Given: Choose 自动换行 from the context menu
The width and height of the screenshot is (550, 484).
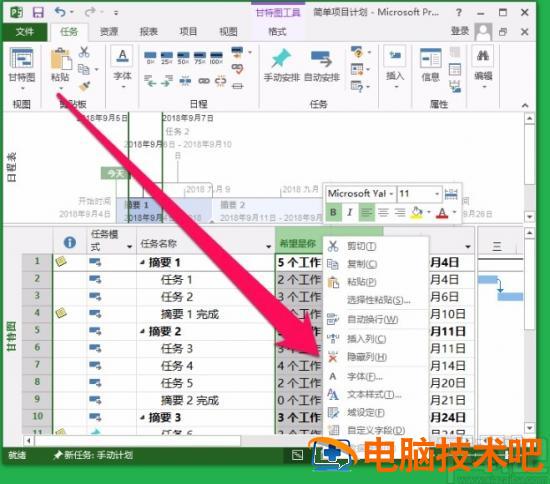Looking at the screenshot, I should point(375,319).
